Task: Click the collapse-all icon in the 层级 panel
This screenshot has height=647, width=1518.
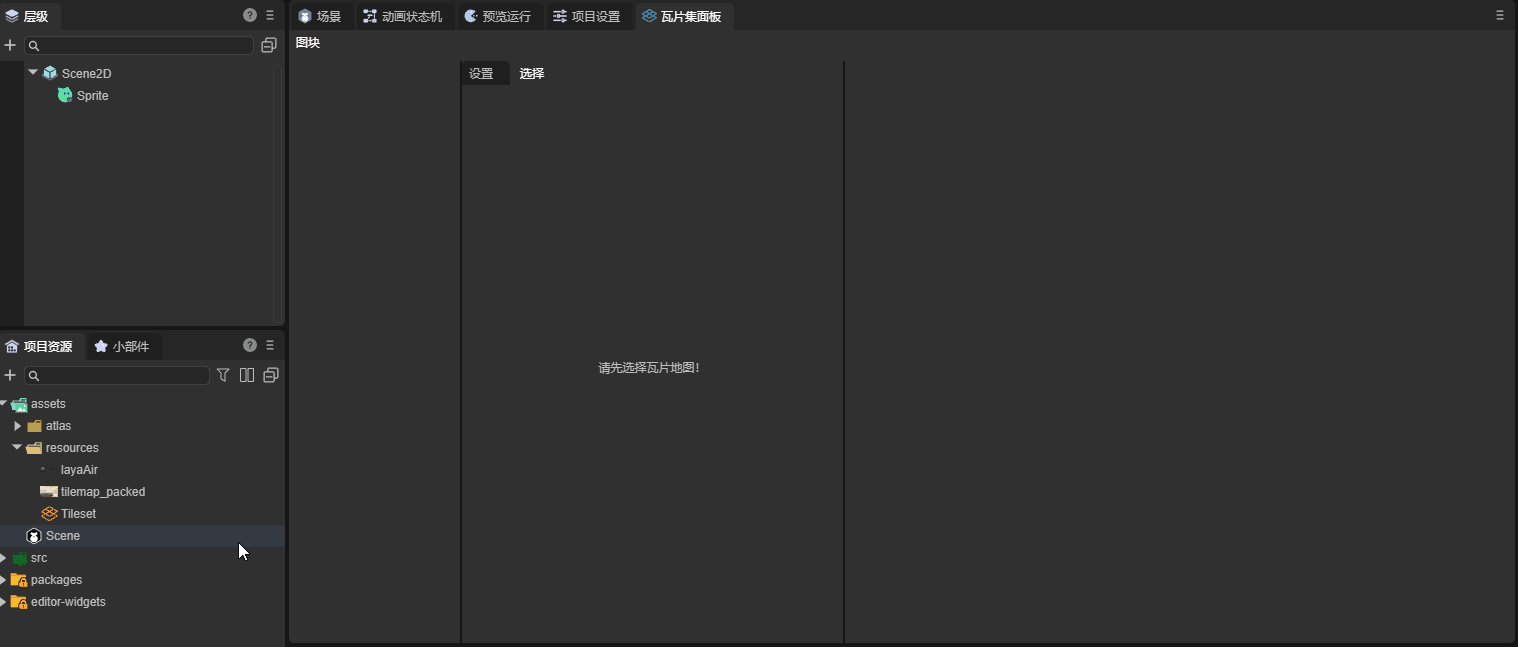Action: pyautogui.click(x=268, y=45)
